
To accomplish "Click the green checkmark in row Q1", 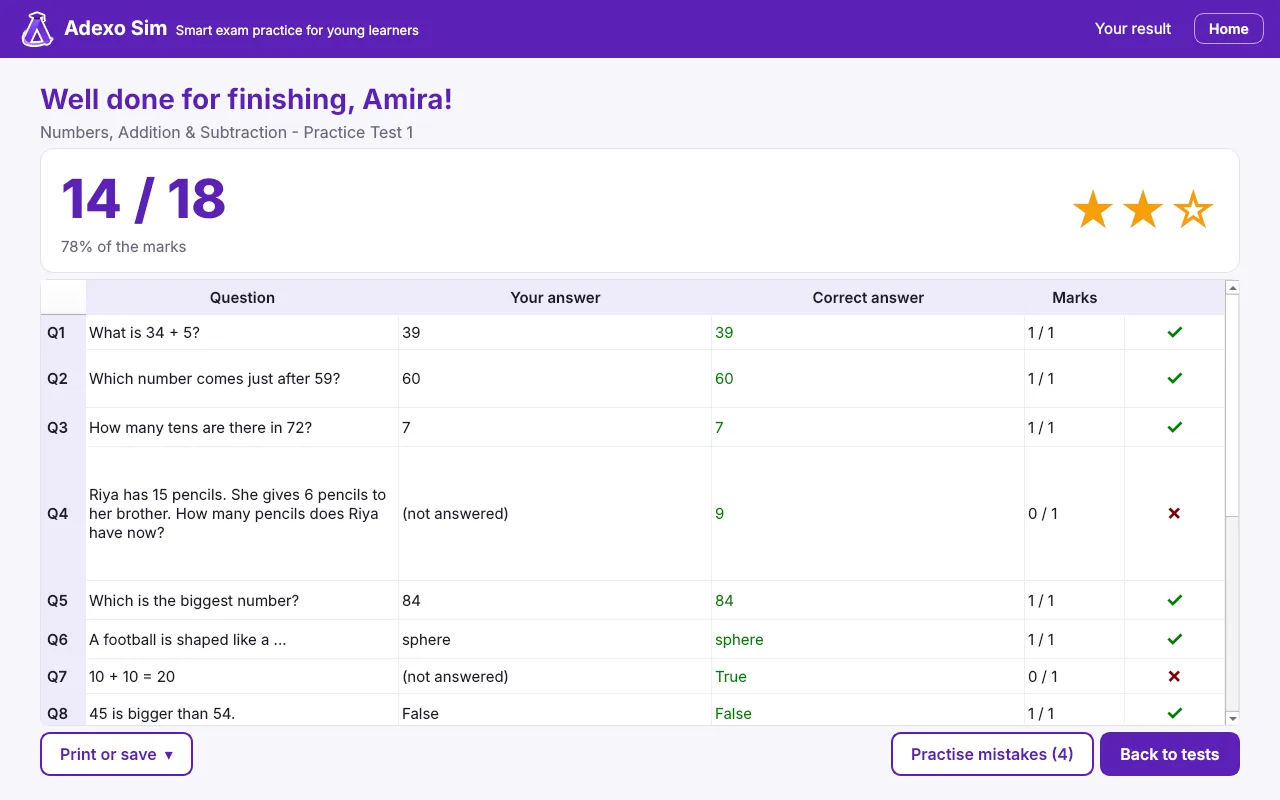I will pyautogui.click(x=1175, y=332).
